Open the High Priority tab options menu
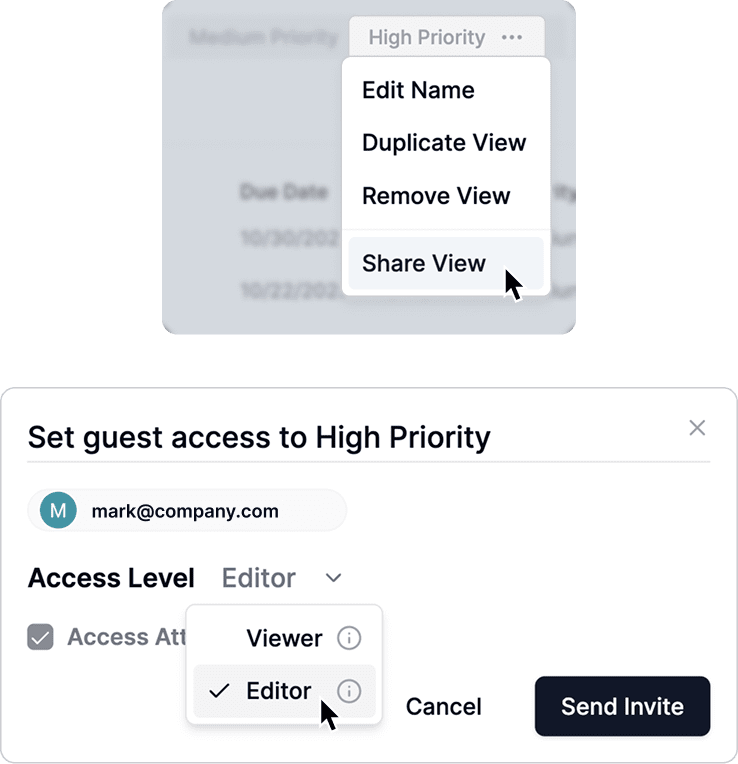This screenshot has width=738, height=764. click(x=512, y=38)
